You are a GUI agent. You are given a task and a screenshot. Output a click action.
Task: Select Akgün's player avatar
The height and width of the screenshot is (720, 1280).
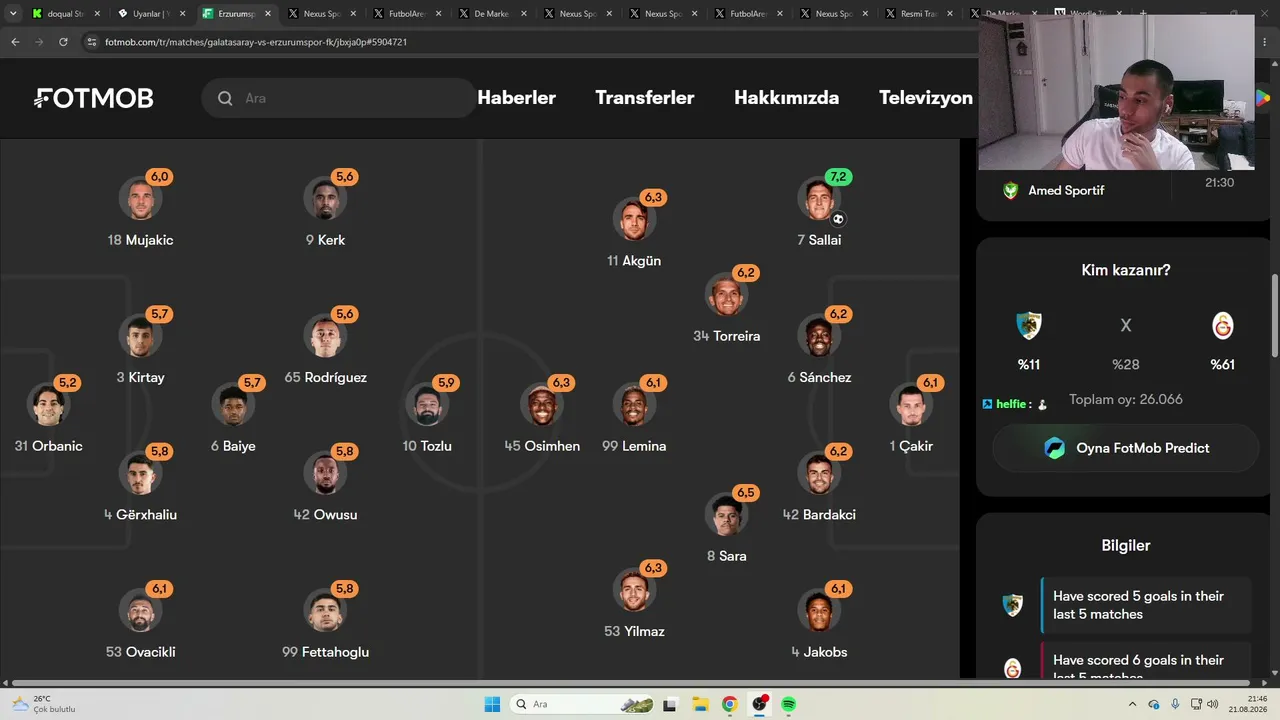634,220
